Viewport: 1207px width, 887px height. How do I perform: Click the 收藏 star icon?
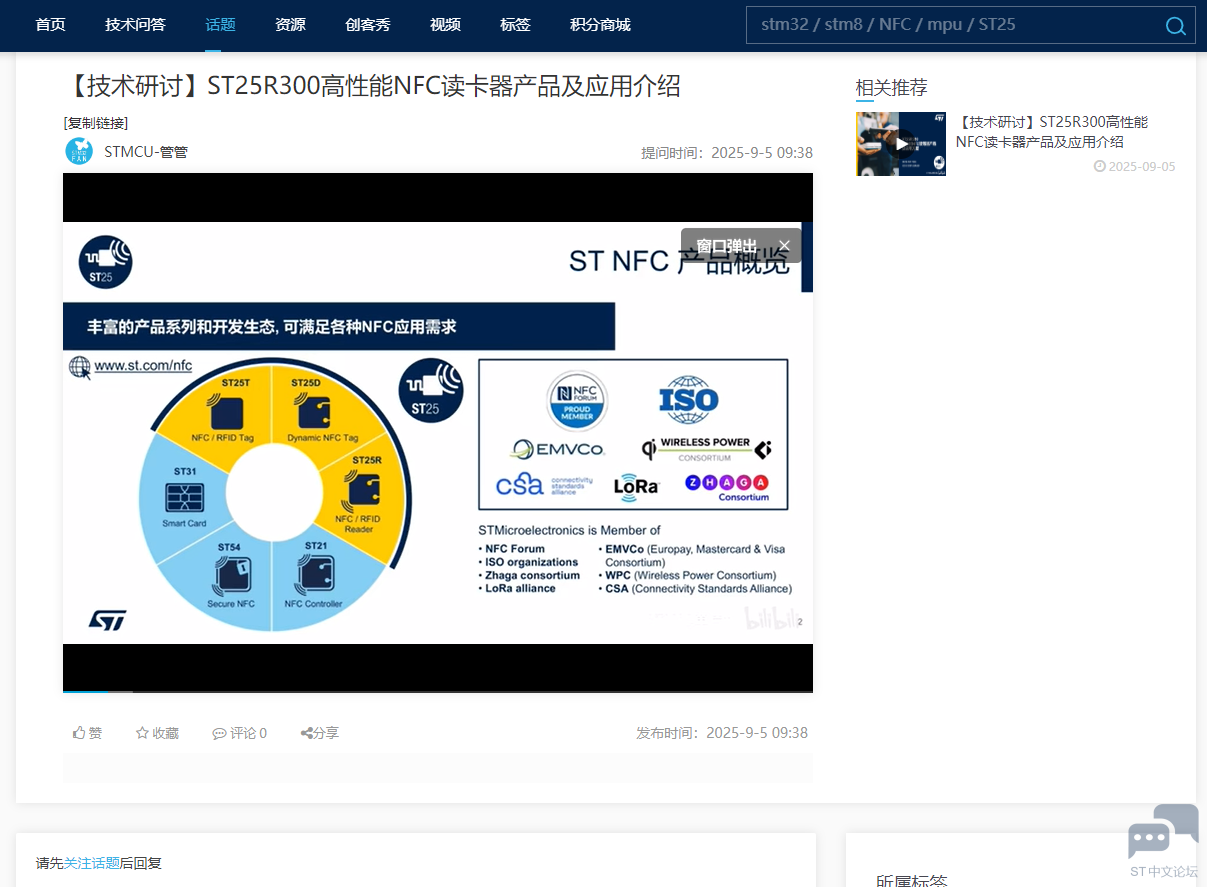[x=142, y=733]
